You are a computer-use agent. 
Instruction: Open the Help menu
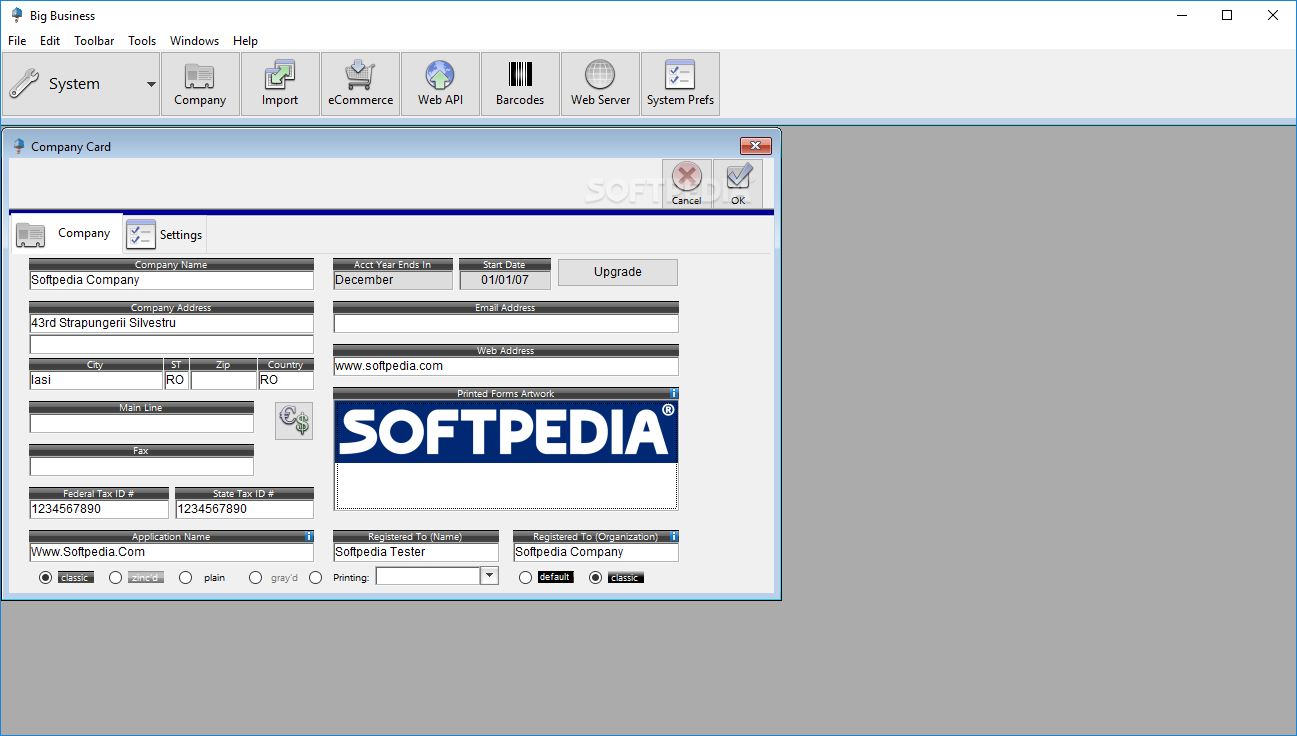tap(245, 41)
